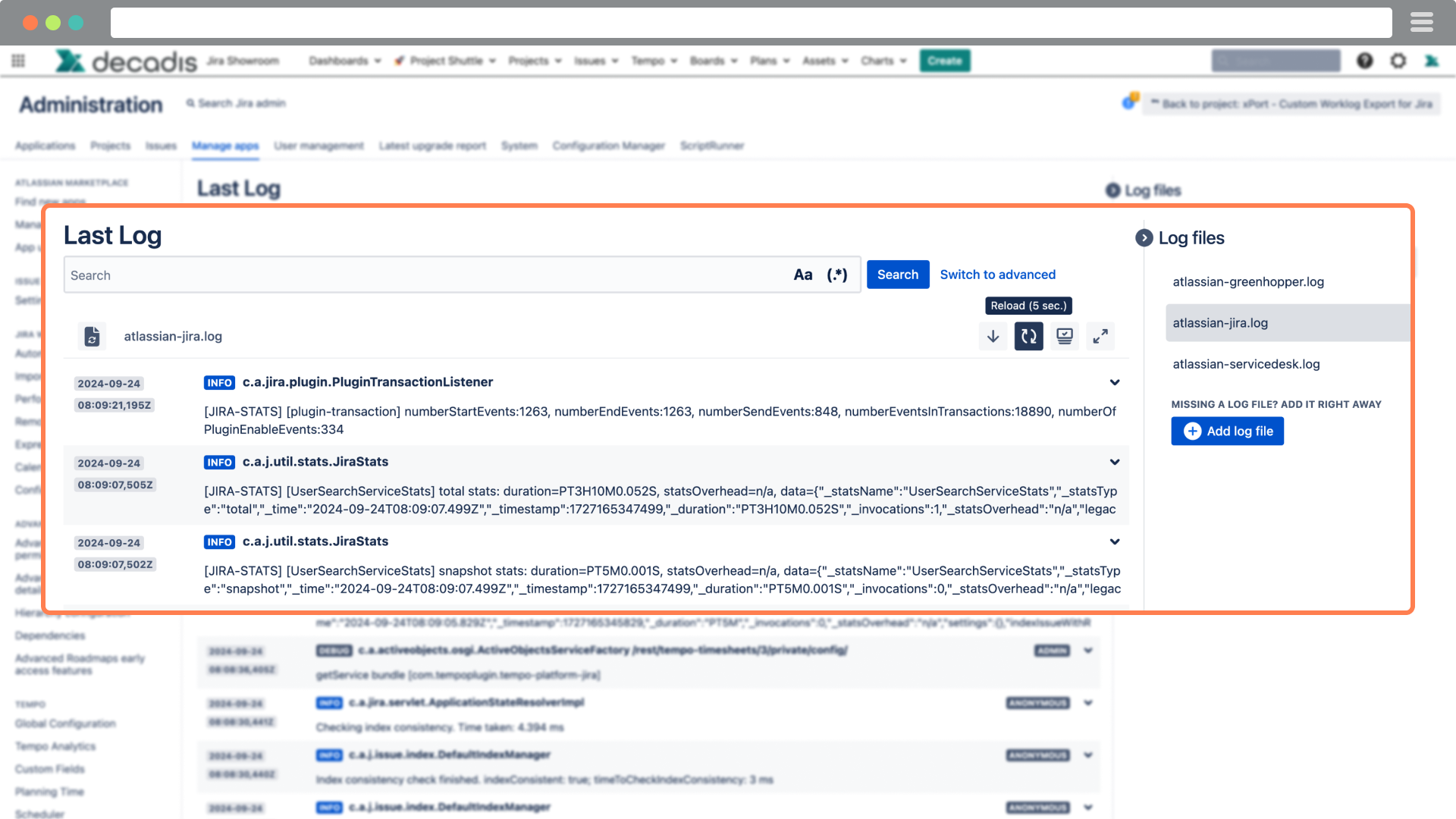1456x819 pixels.
Task: Click the Log files arrow circle icon
Action: 1144,237
